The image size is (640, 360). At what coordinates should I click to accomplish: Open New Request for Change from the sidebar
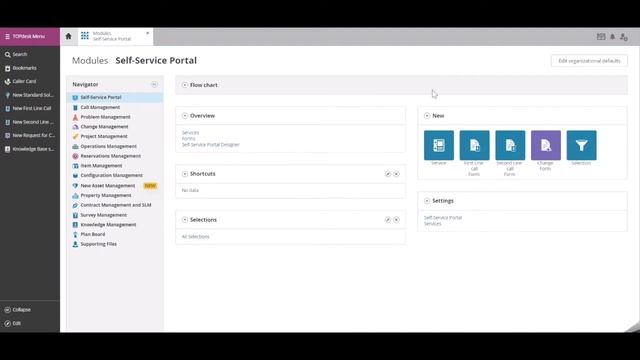30,136
